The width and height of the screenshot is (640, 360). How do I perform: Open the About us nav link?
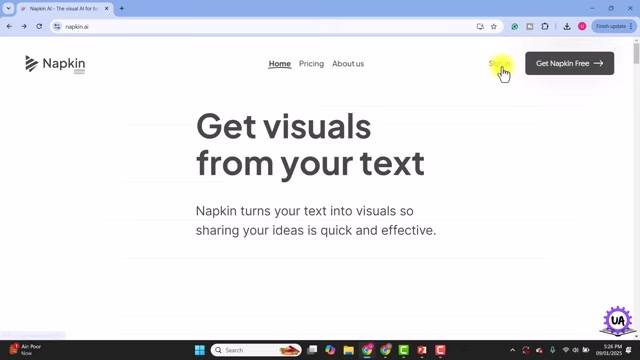coord(348,64)
